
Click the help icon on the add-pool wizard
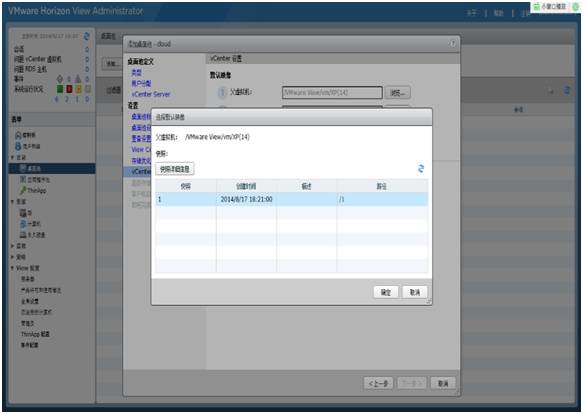tap(452, 44)
